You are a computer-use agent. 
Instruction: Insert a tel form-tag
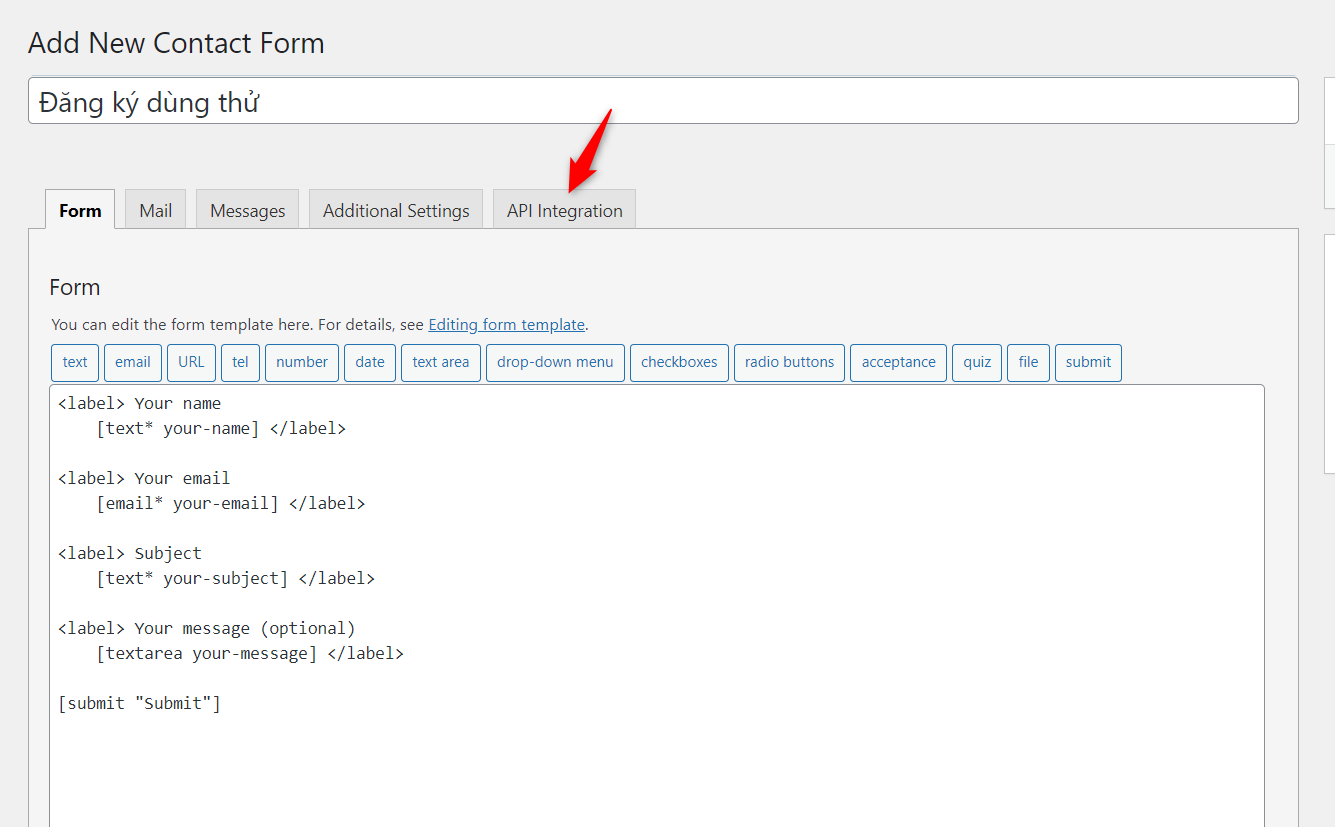point(240,362)
